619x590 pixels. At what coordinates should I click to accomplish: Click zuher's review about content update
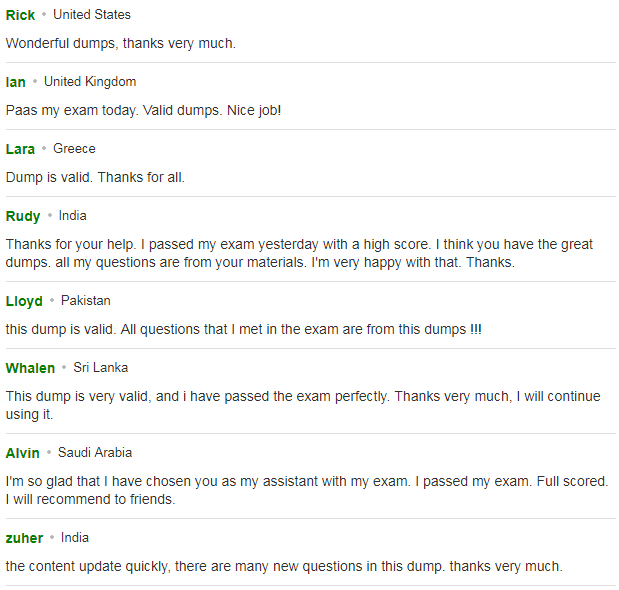click(x=284, y=566)
